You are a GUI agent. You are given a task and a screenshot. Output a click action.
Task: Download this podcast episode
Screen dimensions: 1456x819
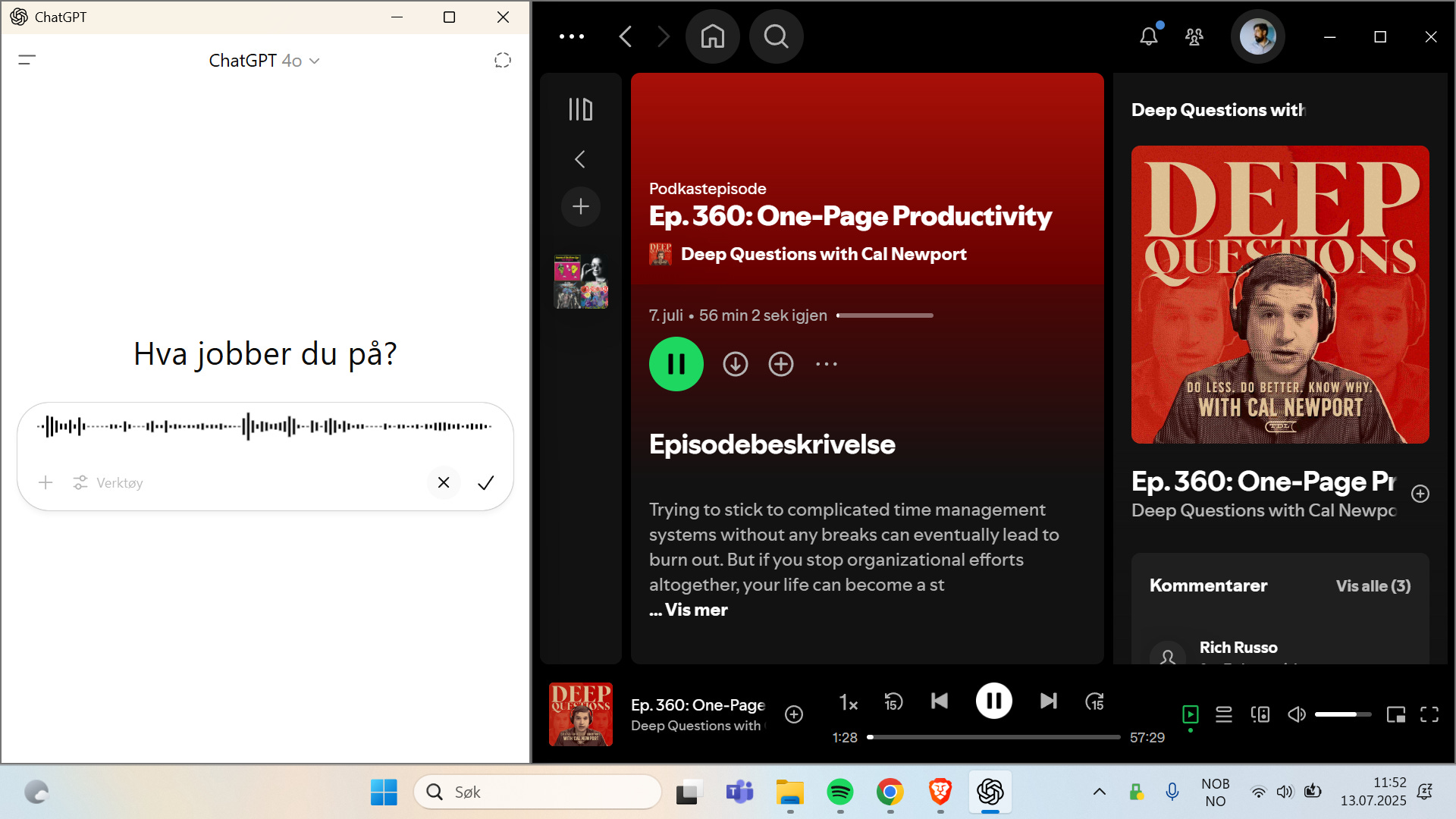pos(735,364)
